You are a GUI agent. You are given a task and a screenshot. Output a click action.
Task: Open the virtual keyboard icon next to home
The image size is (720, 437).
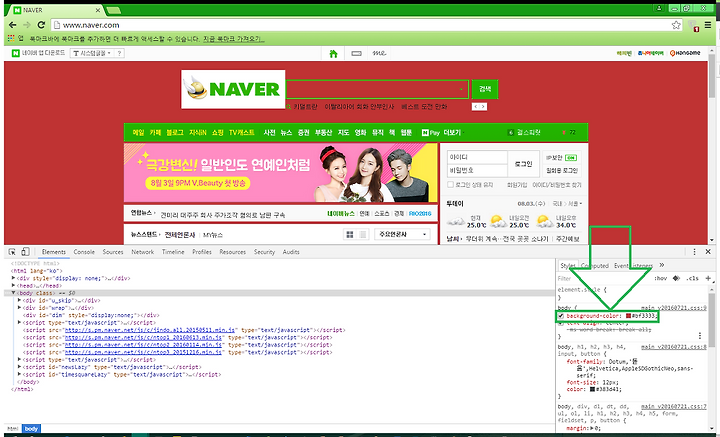click(x=356, y=54)
